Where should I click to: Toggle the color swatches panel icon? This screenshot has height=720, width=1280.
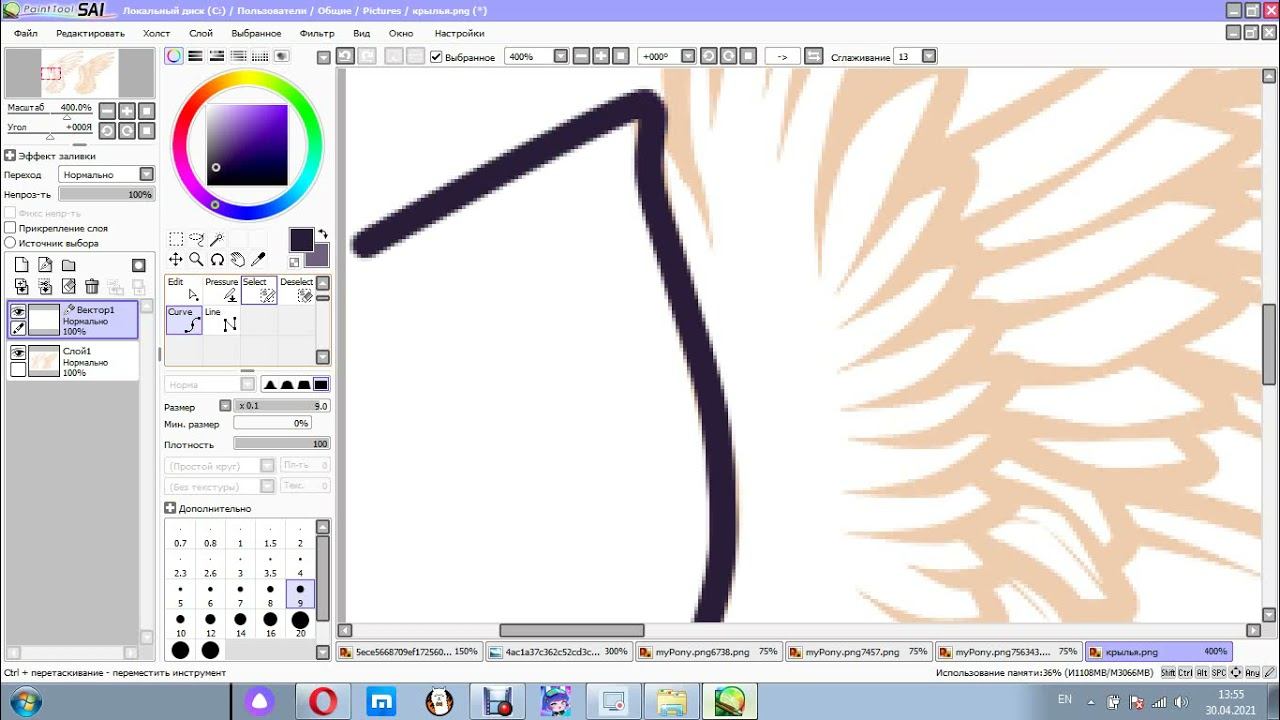(260, 56)
